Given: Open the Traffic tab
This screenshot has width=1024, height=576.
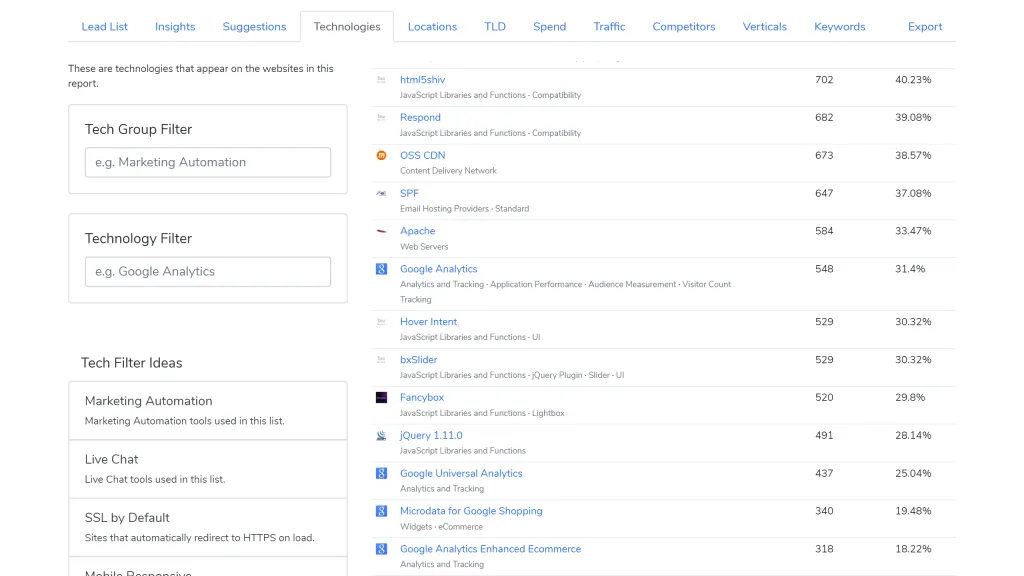Looking at the screenshot, I should (609, 27).
